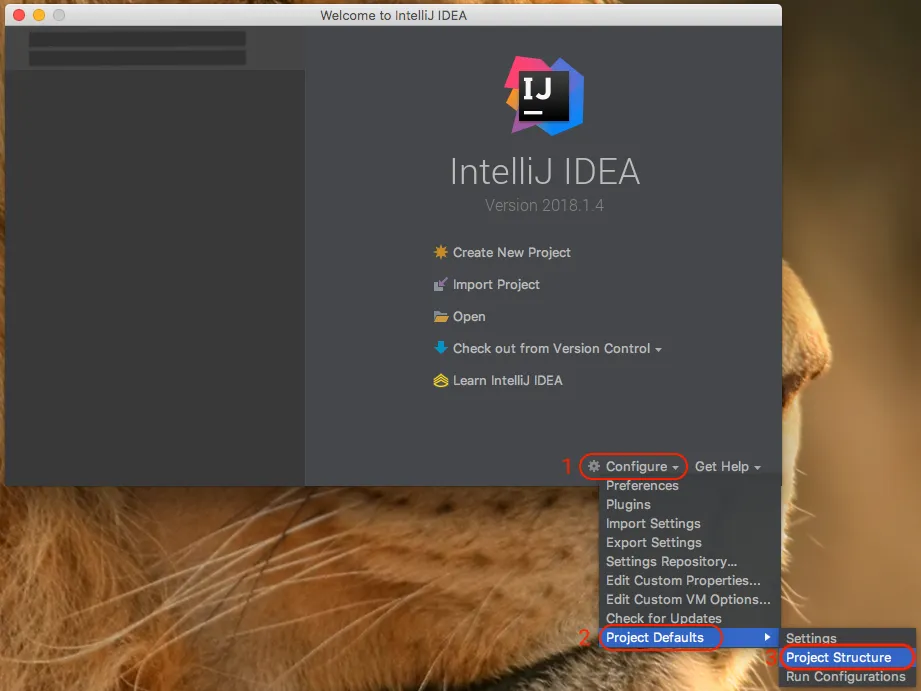Choose Run Configurations submenu item
This screenshot has width=921, height=691.
click(846, 676)
